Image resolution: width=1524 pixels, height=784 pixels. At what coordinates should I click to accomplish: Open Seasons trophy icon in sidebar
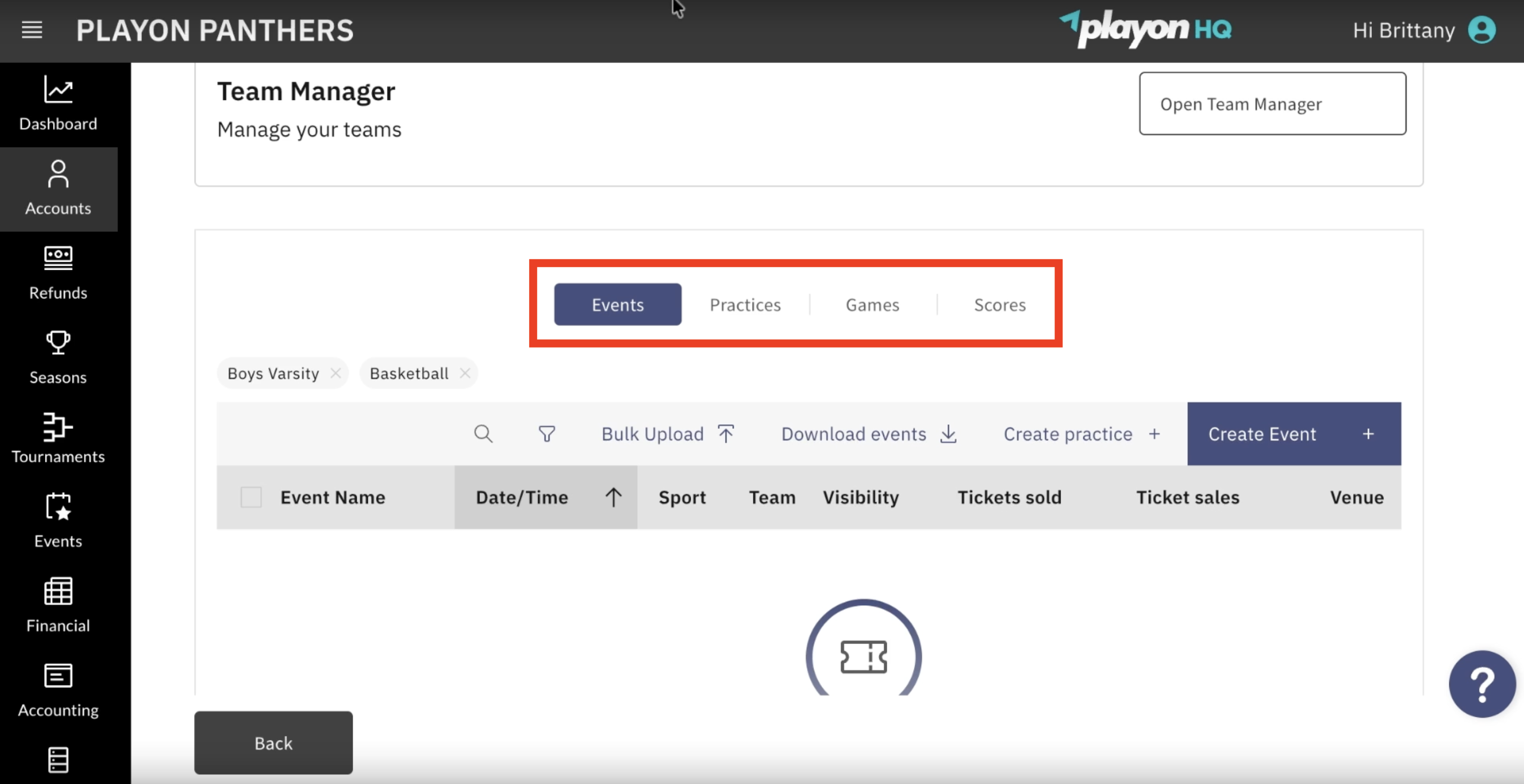58,342
